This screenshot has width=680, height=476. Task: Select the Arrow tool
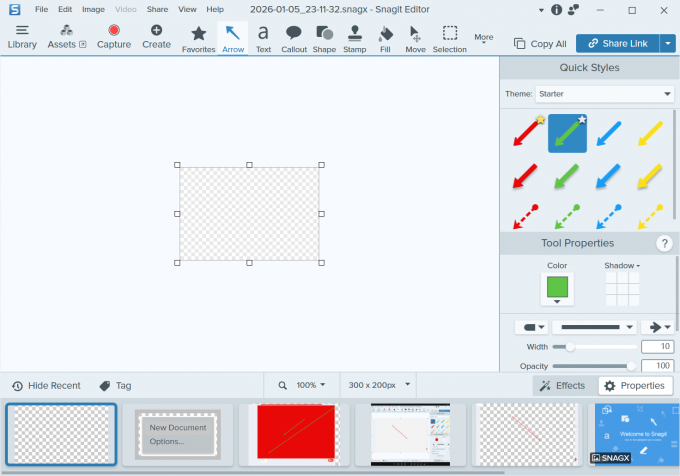click(233, 39)
